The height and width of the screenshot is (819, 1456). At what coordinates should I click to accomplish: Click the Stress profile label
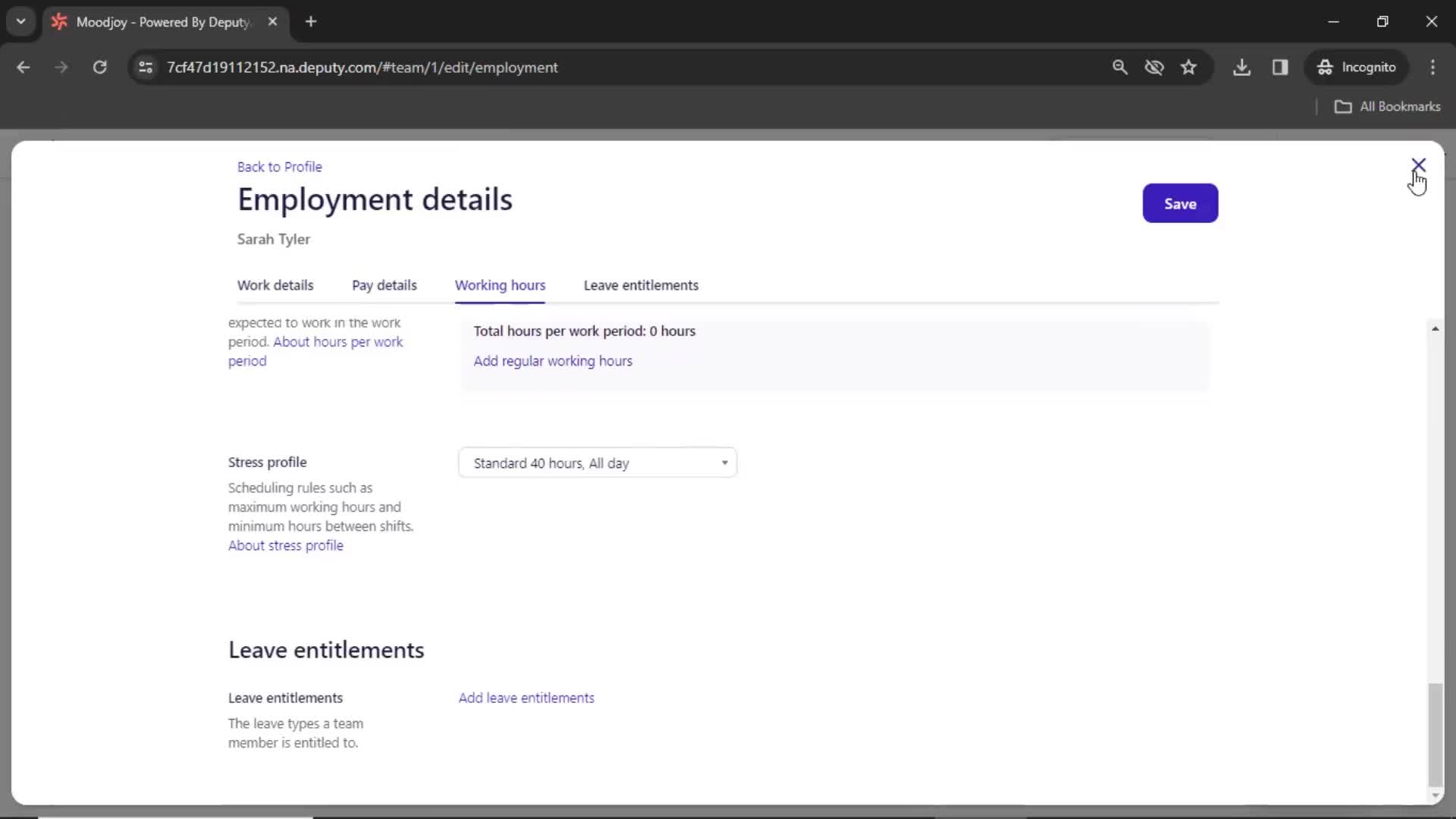[x=268, y=463]
